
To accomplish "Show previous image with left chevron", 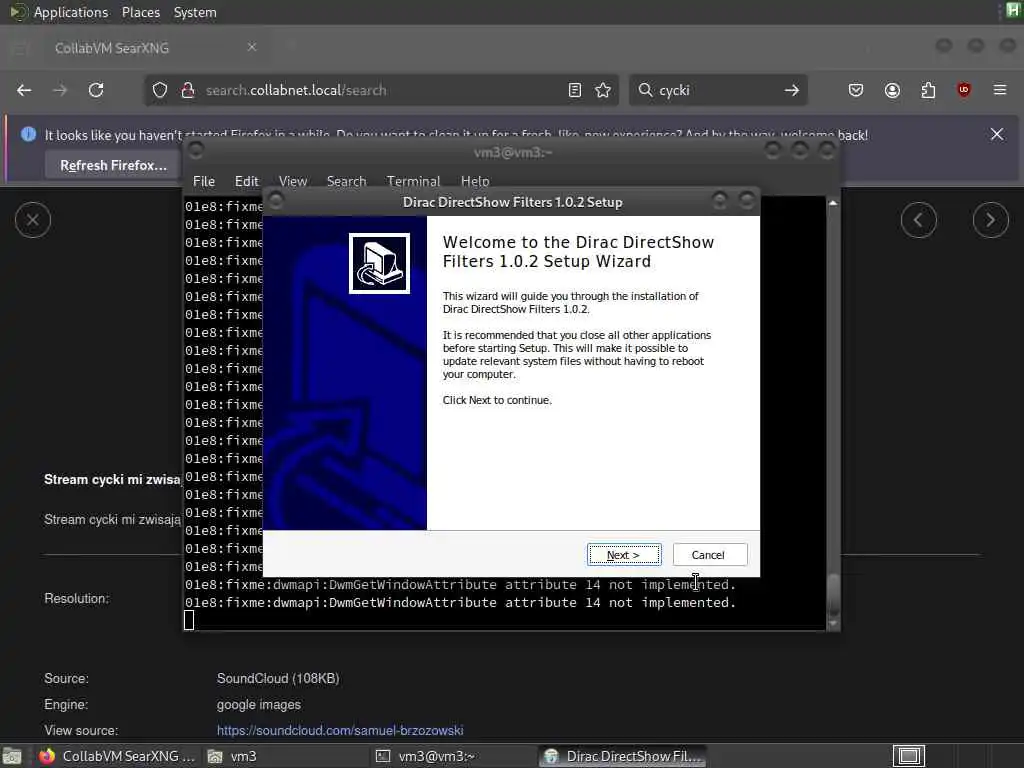I will [x=919, y=220].
